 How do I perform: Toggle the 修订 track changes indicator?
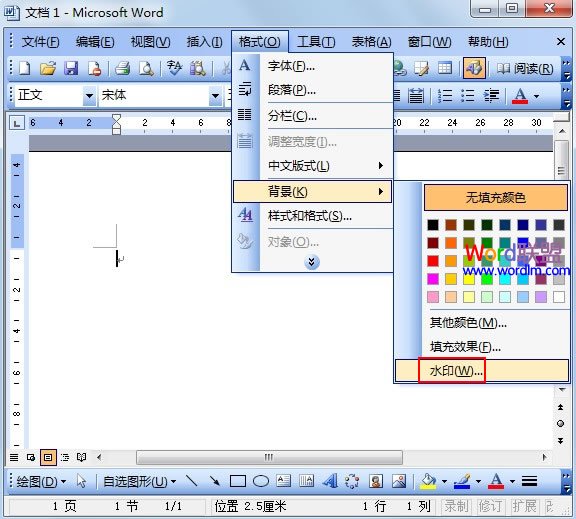click(490, 506)
